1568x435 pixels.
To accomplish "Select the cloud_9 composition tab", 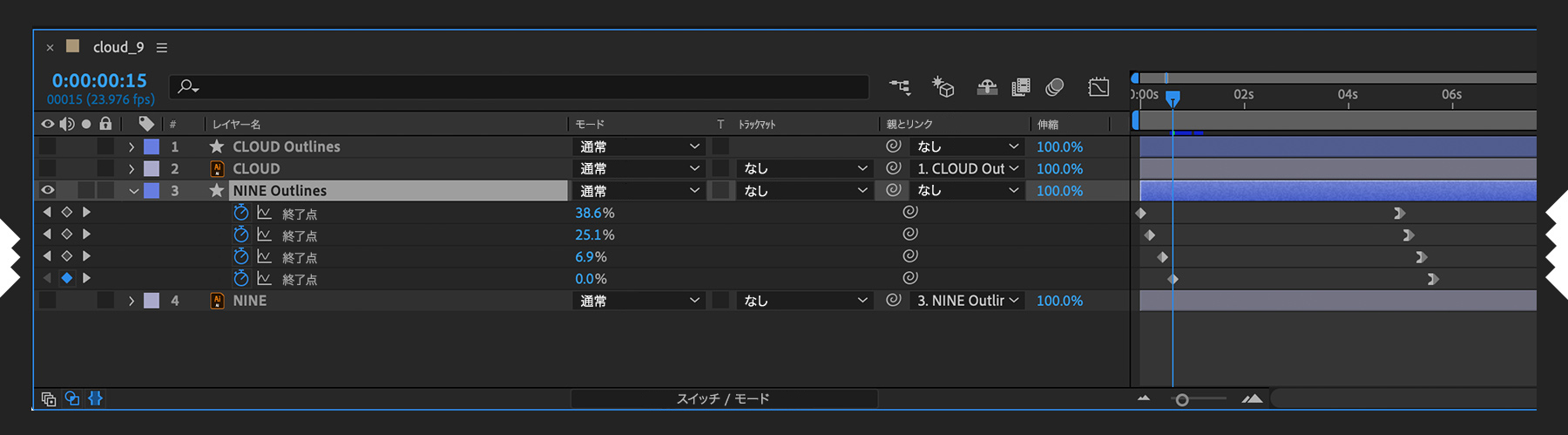I will click(x=118, y=47).
